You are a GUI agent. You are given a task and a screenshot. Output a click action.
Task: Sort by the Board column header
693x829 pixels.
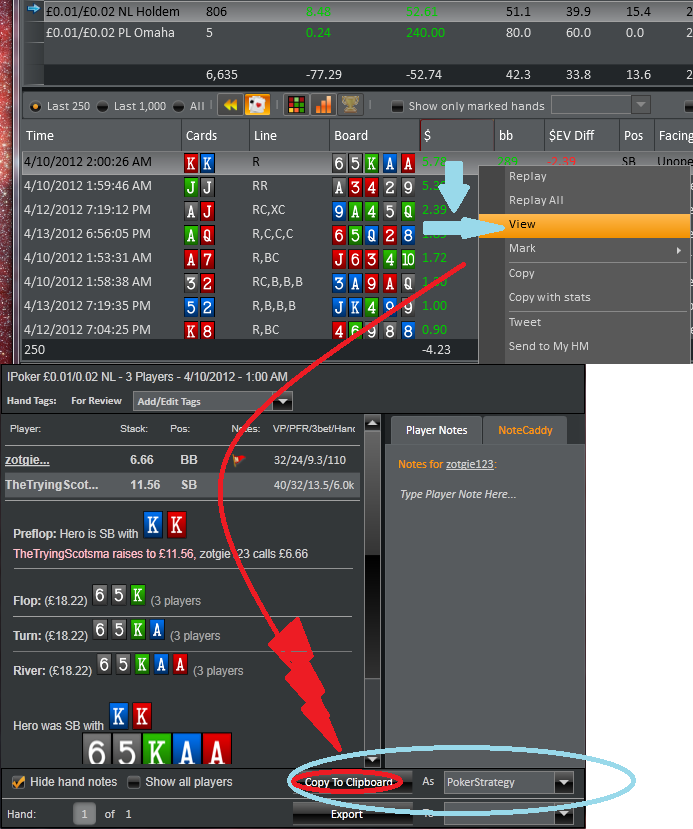tap(374, 135)
